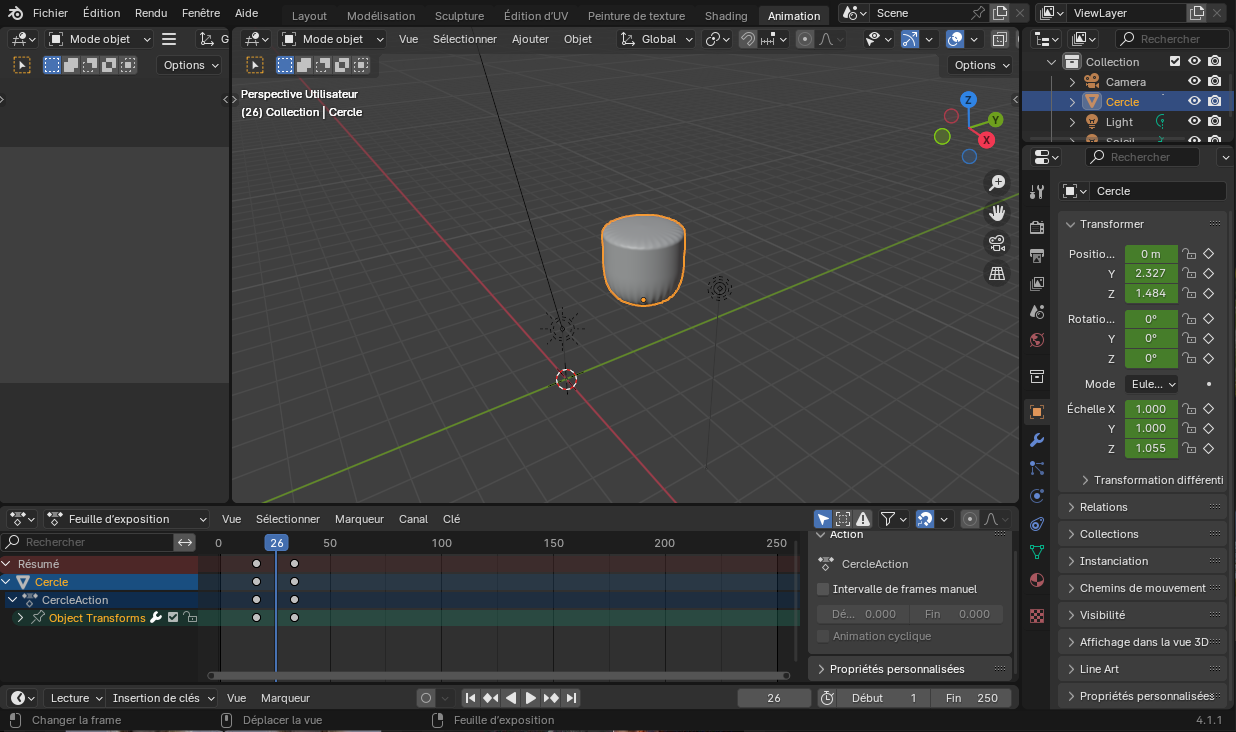Click the zoom magnifier icon in viewport
Image resolution: width=1236 pixels, height=732 pixels.
click(997, 183)
